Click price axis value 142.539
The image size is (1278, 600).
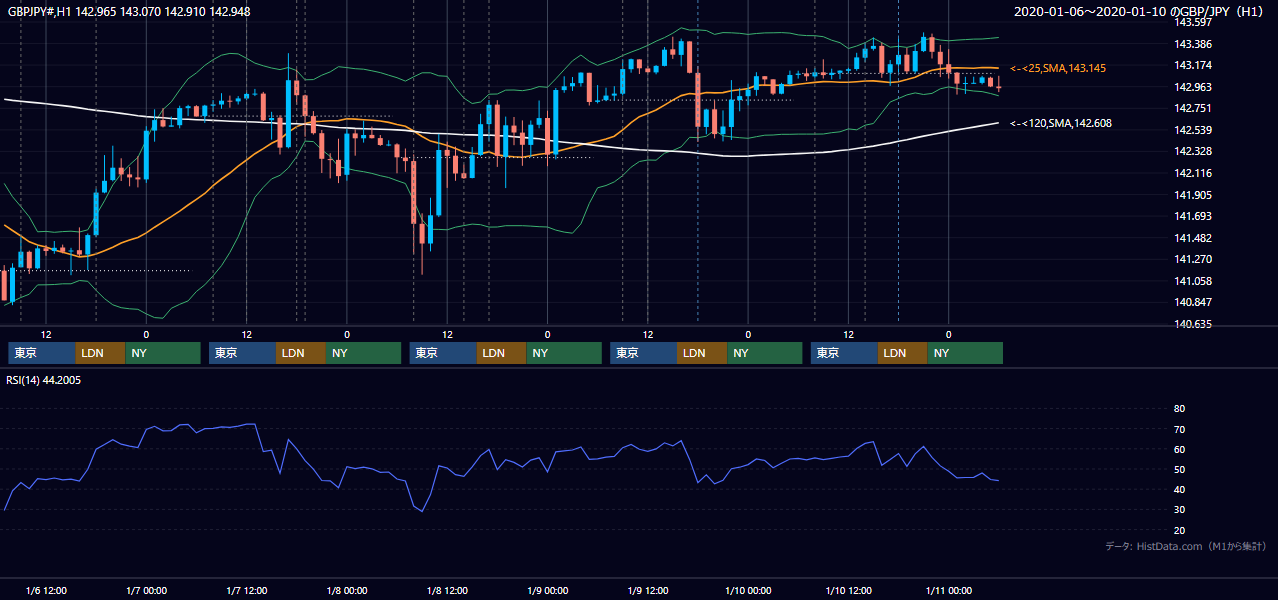pos(1192,130)
